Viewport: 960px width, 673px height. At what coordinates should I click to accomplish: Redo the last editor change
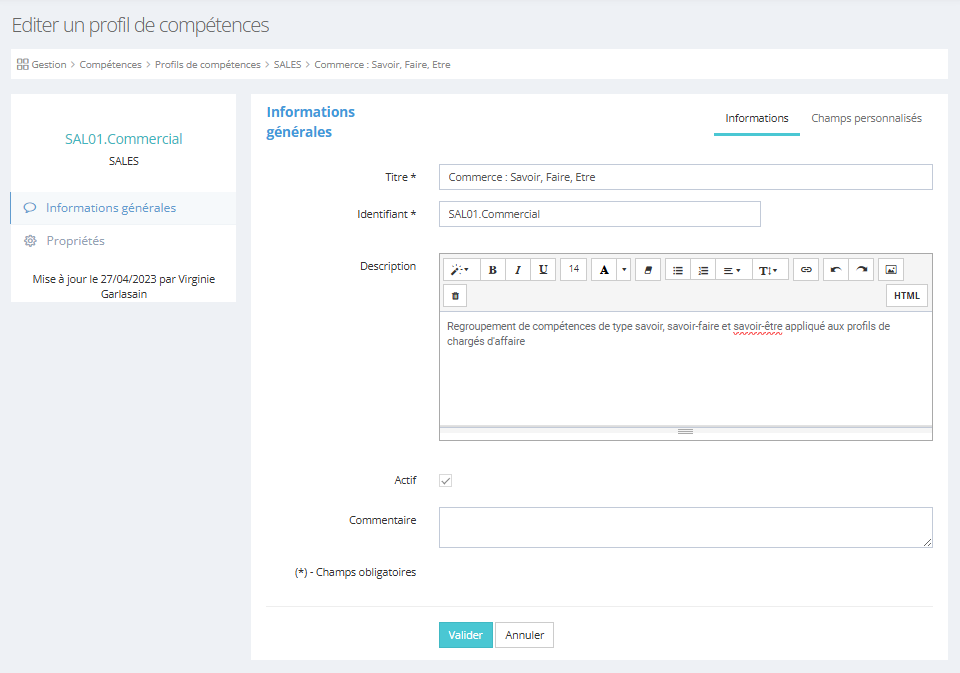point(861,270)
